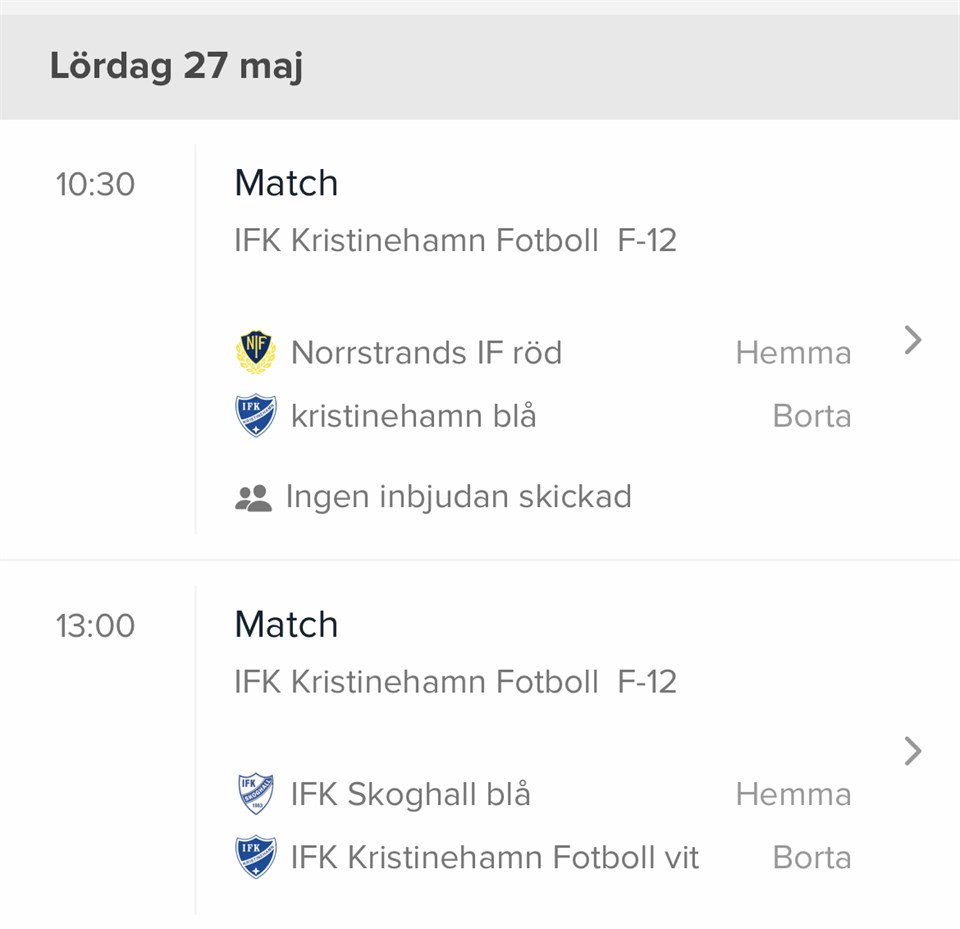Select the IFK Skoghall blå team name
960x929 pixels.
[x=410, y=794]
